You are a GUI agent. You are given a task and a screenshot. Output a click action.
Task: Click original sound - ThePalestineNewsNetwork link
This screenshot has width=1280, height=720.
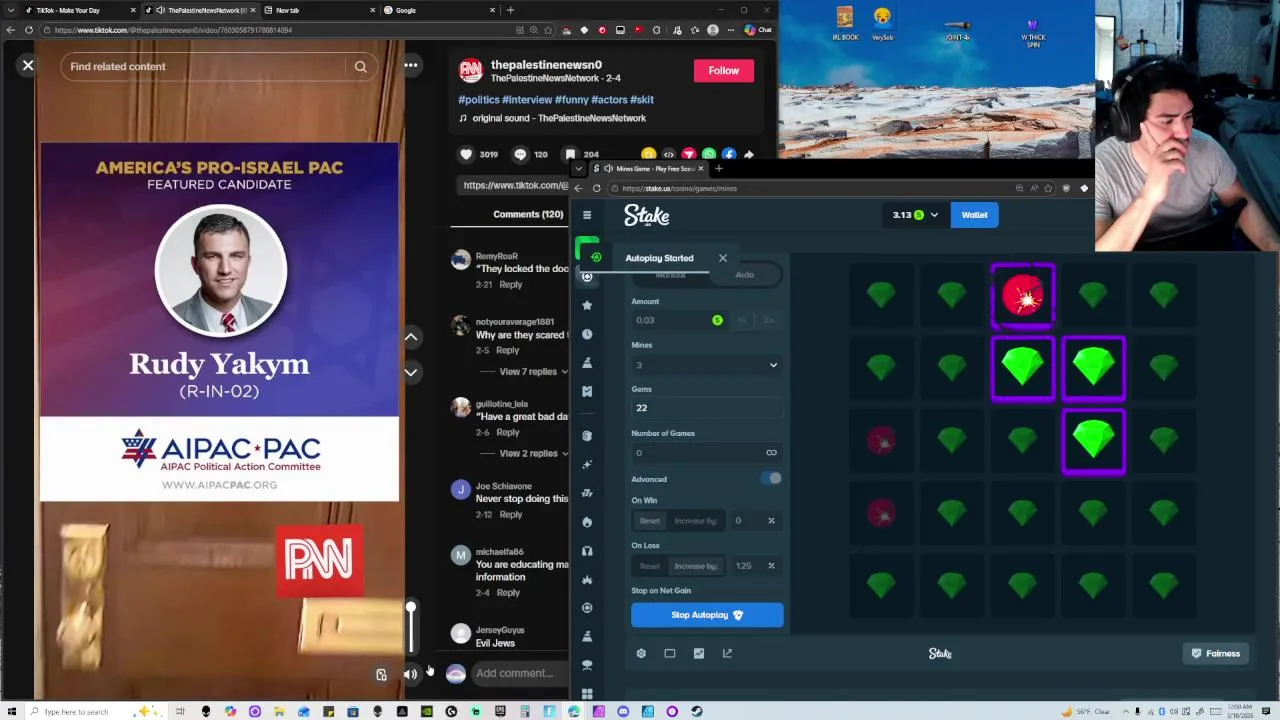tap(559, 118)
